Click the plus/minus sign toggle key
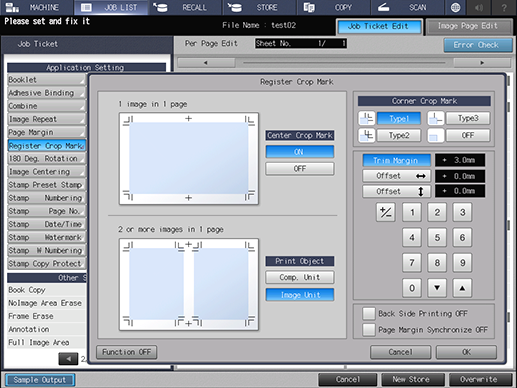The height and width of the screenshot is (388, 517). [x=386, y=212]
